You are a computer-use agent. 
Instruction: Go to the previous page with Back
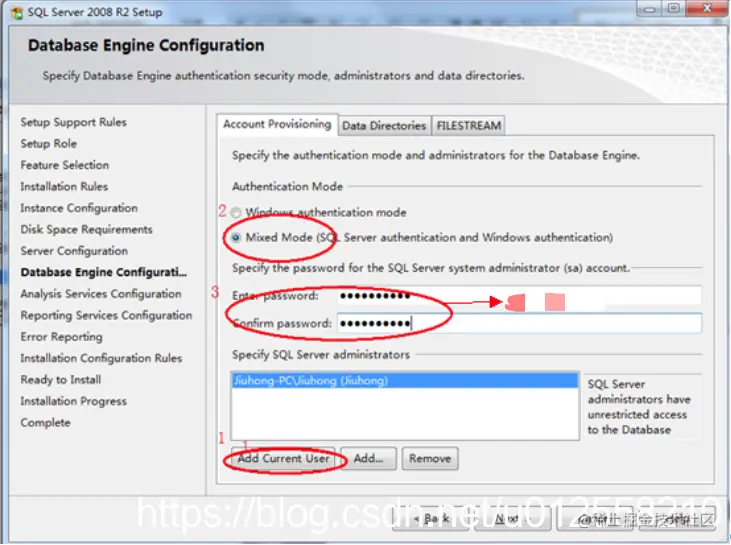pos(430,519)
